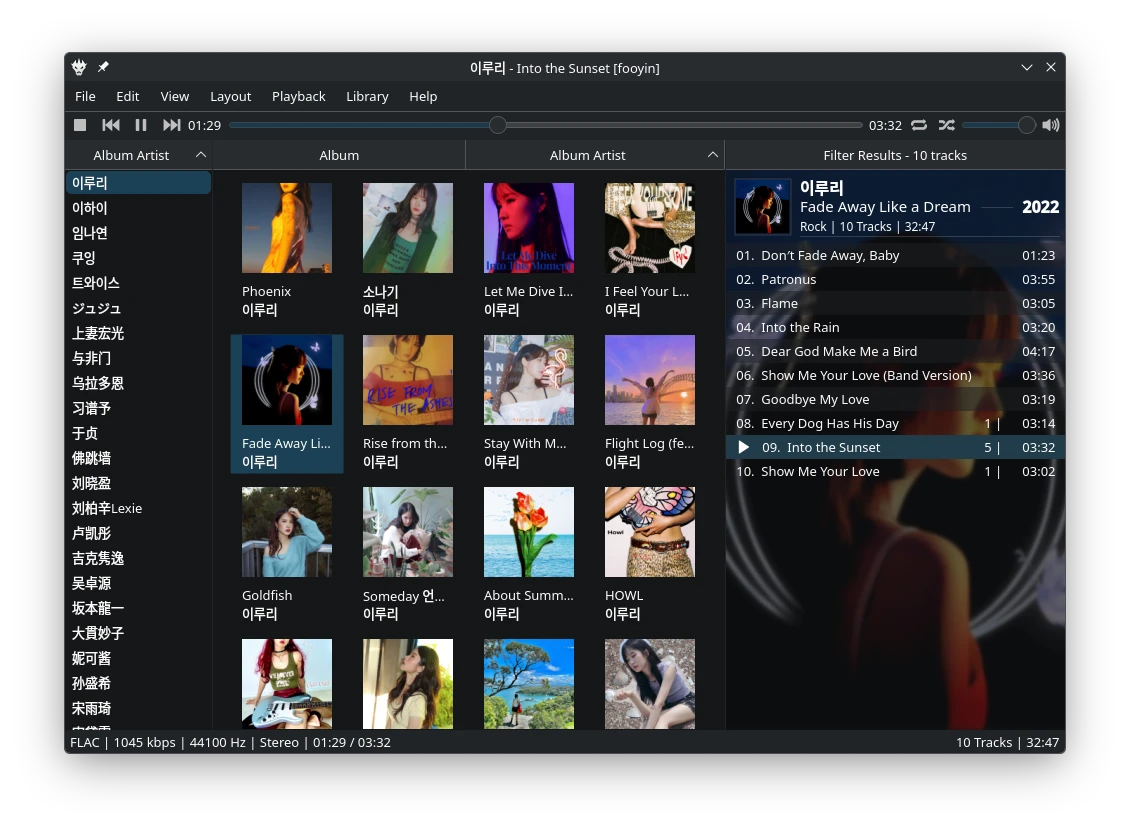Pin the window using the pin icon
Screen dimensions: 1130x830
pyautogui.click(x=103, y=67)
